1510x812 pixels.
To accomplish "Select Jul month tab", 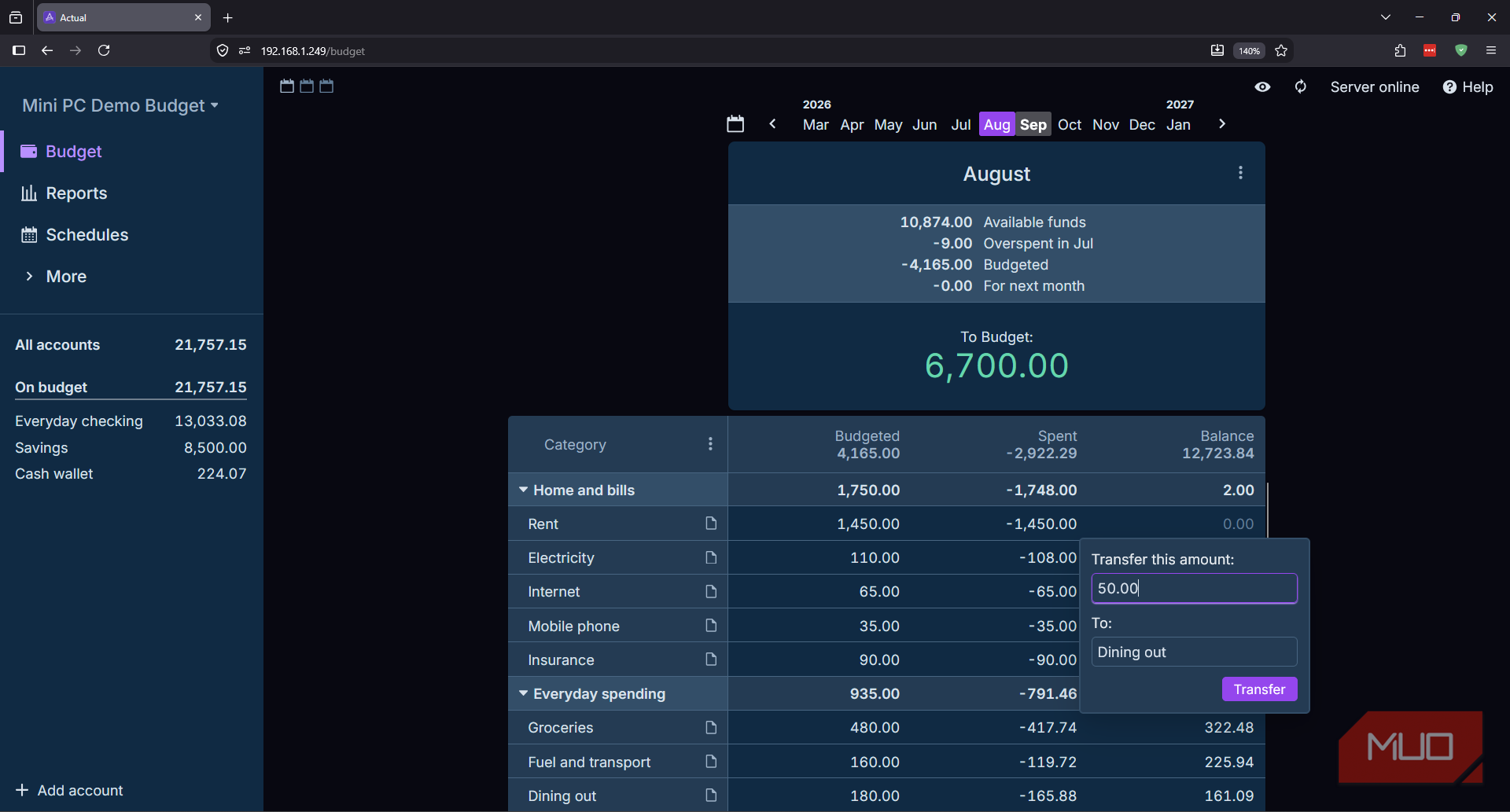I will pos(961,125).
